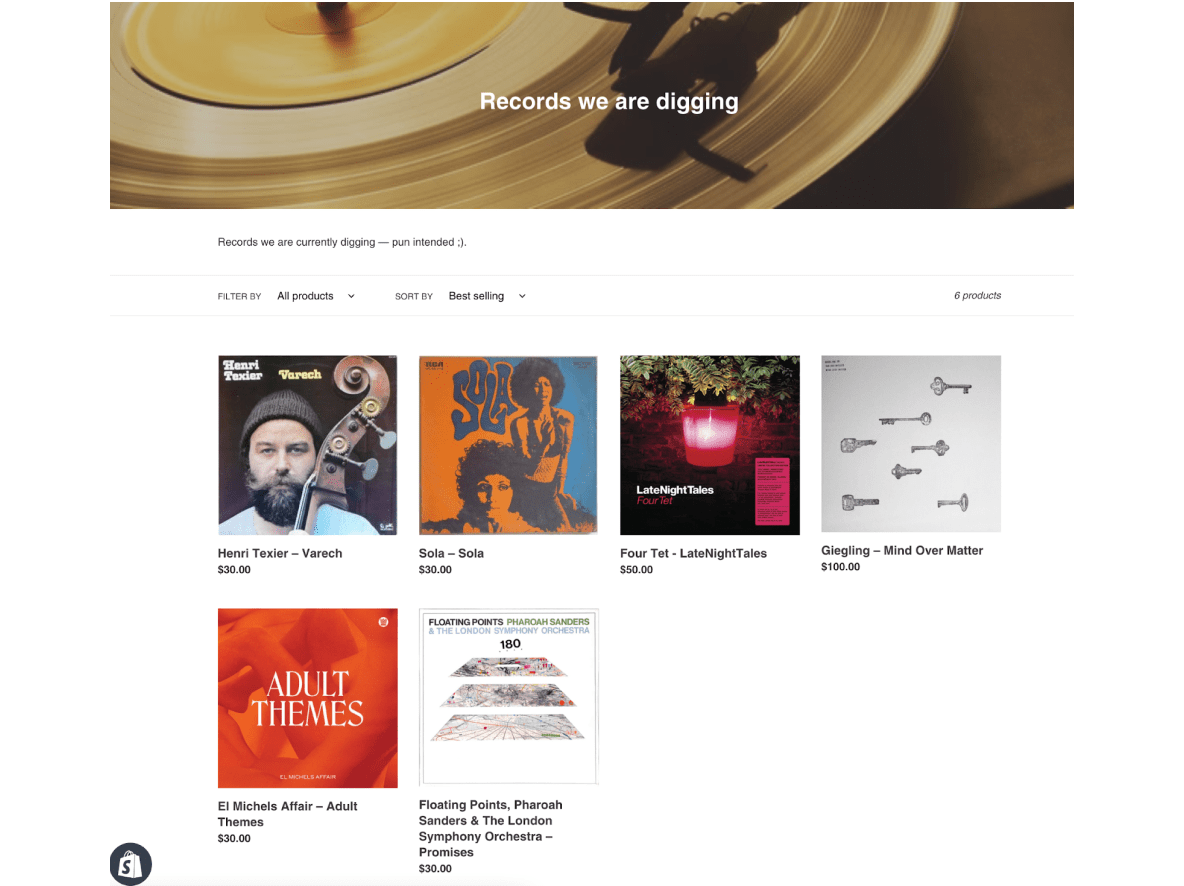Open the Floating Points Promises cover image

tap(509, 696)
